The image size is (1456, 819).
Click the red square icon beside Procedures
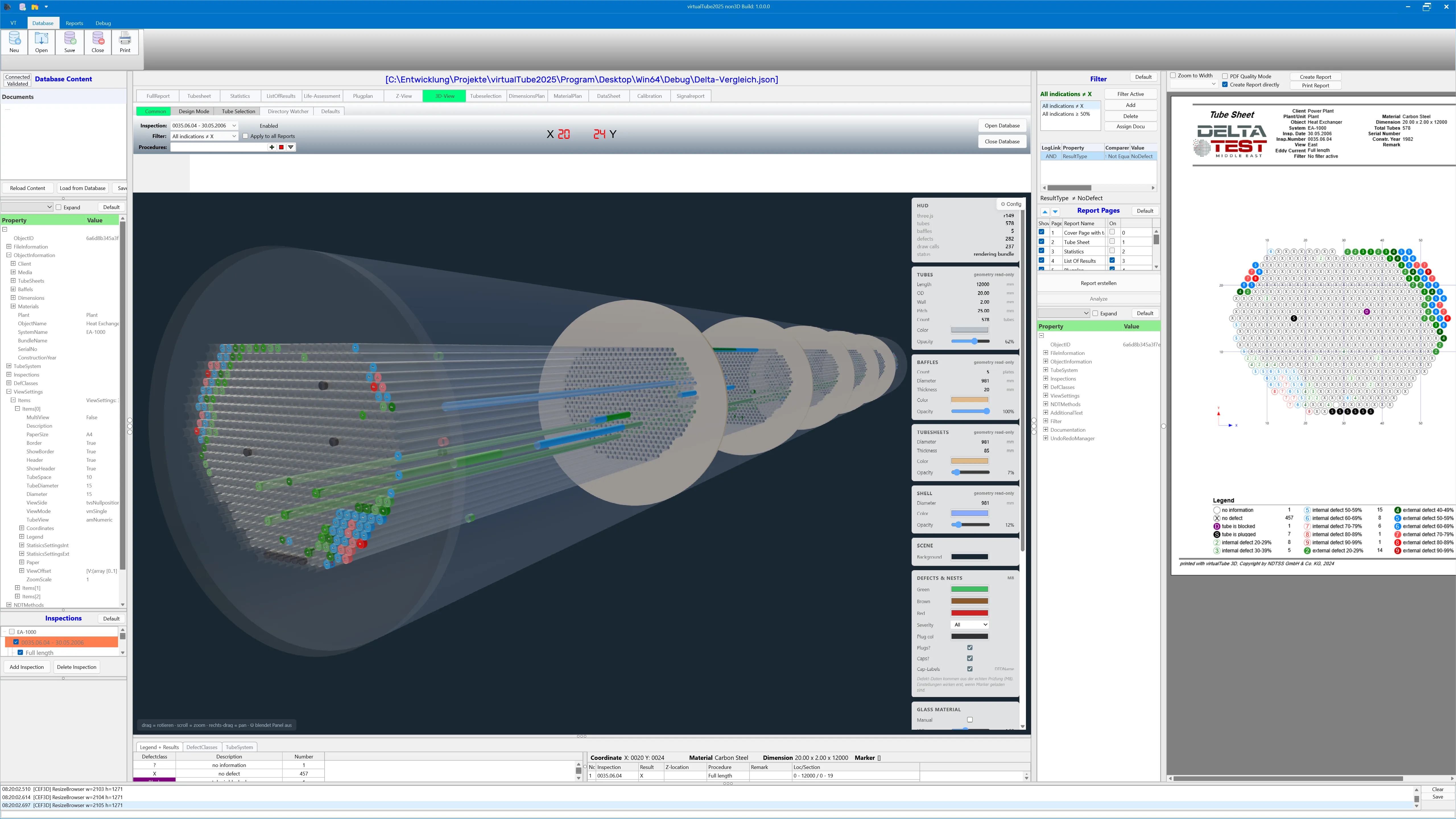(281, 147)
